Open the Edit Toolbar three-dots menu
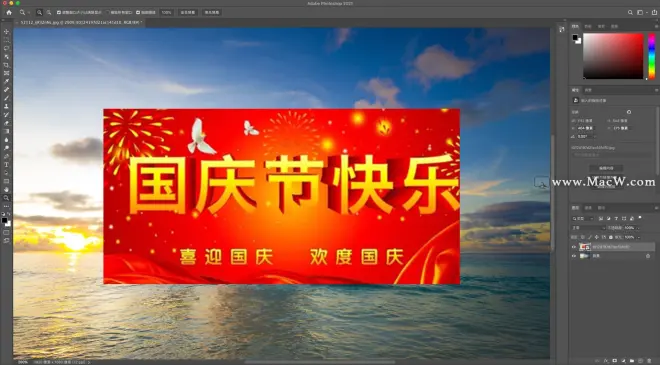 6,206
